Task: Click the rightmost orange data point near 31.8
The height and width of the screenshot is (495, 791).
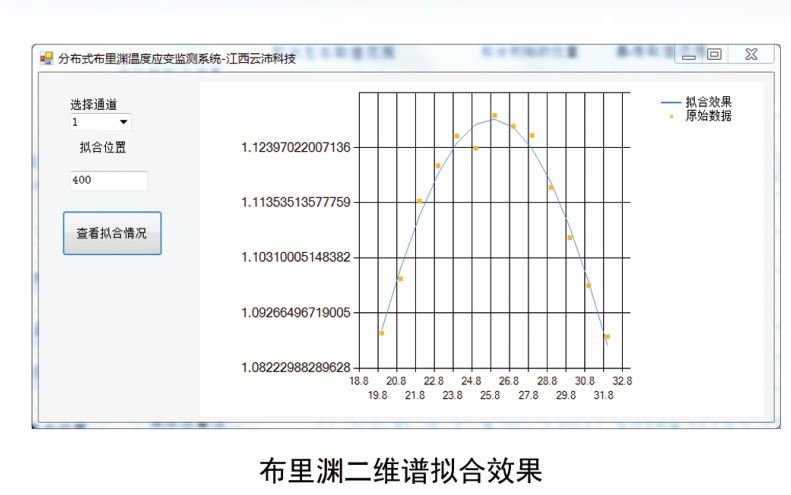Action: (x=607, y=336)
